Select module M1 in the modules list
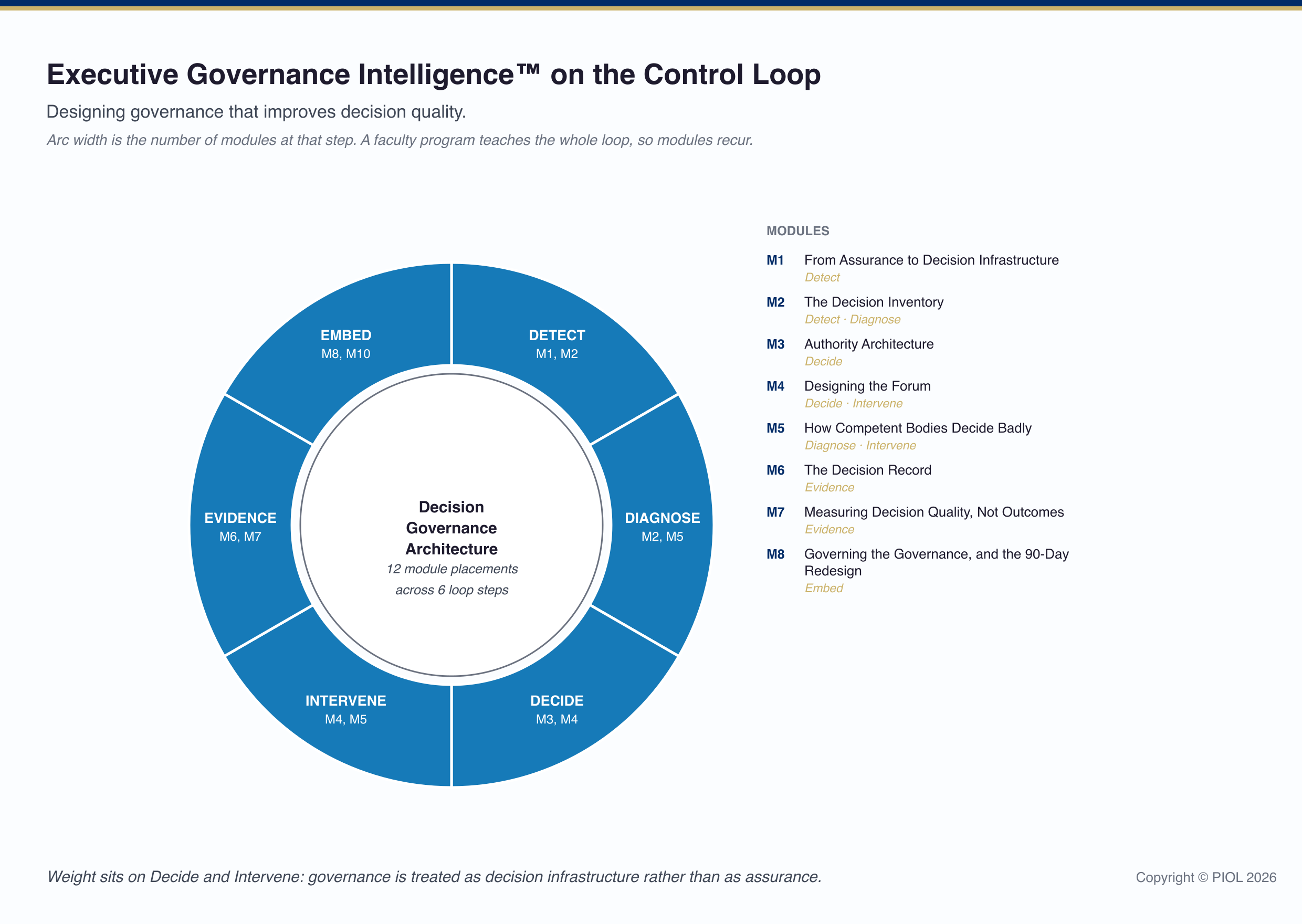1302x924 pixels. [912, 268]
